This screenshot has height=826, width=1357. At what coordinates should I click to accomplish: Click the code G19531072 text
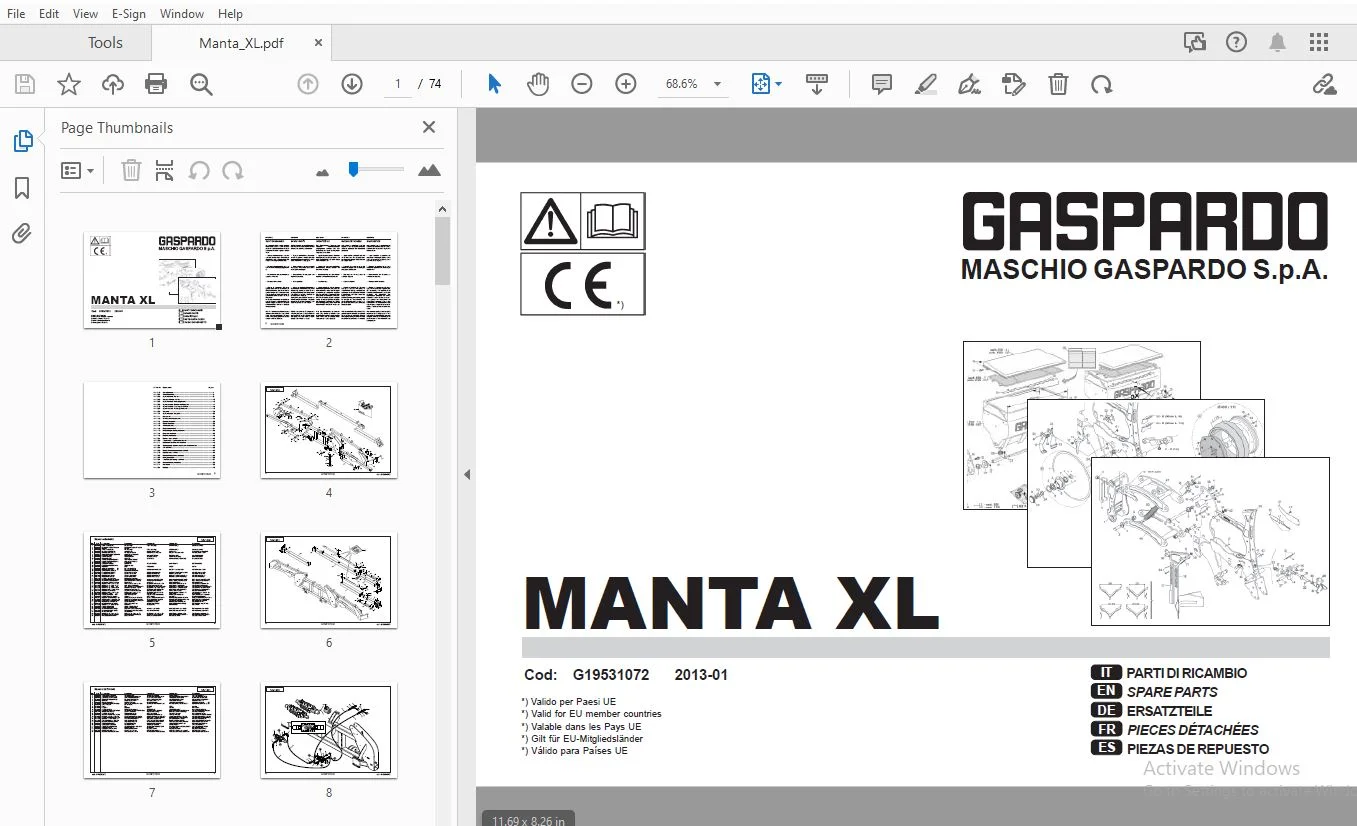pyautogui.click(x=611, y=675)
